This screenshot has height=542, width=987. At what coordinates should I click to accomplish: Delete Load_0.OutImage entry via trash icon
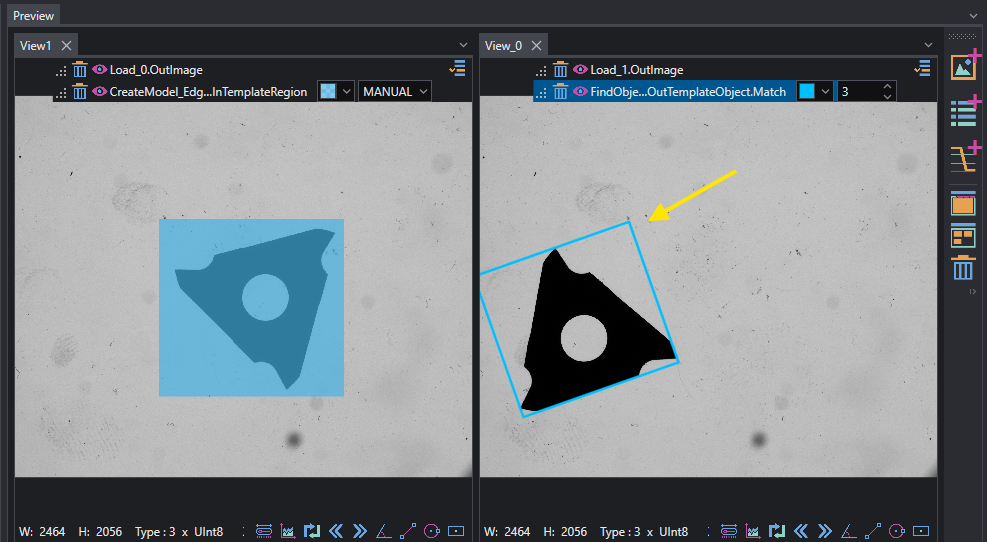pos(79,70)
